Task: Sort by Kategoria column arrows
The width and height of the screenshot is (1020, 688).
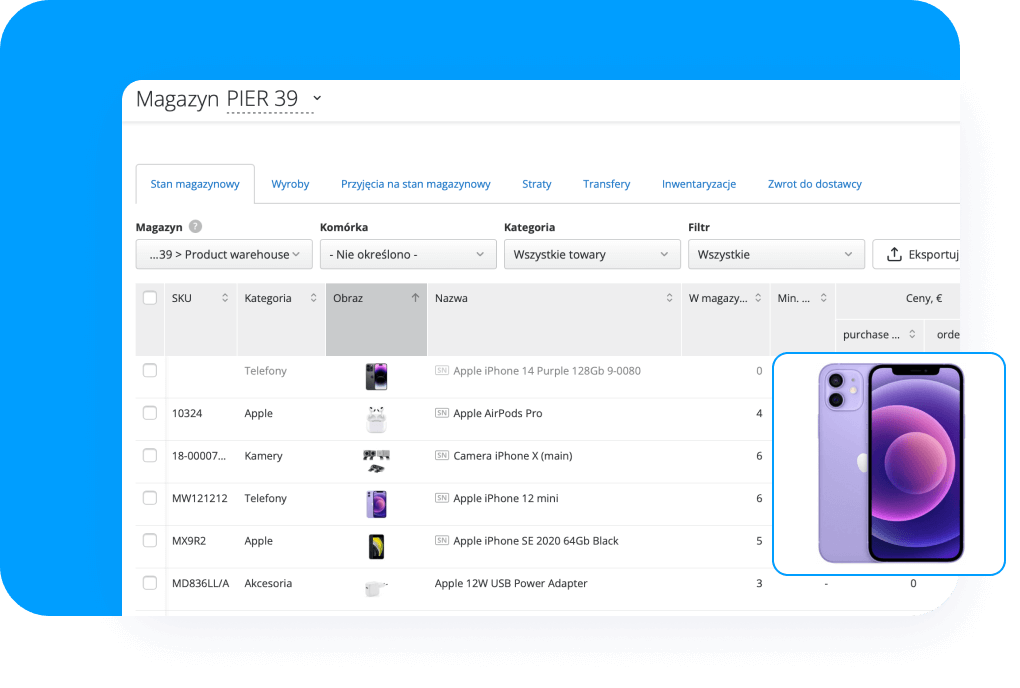Action: tap(312, 298)
